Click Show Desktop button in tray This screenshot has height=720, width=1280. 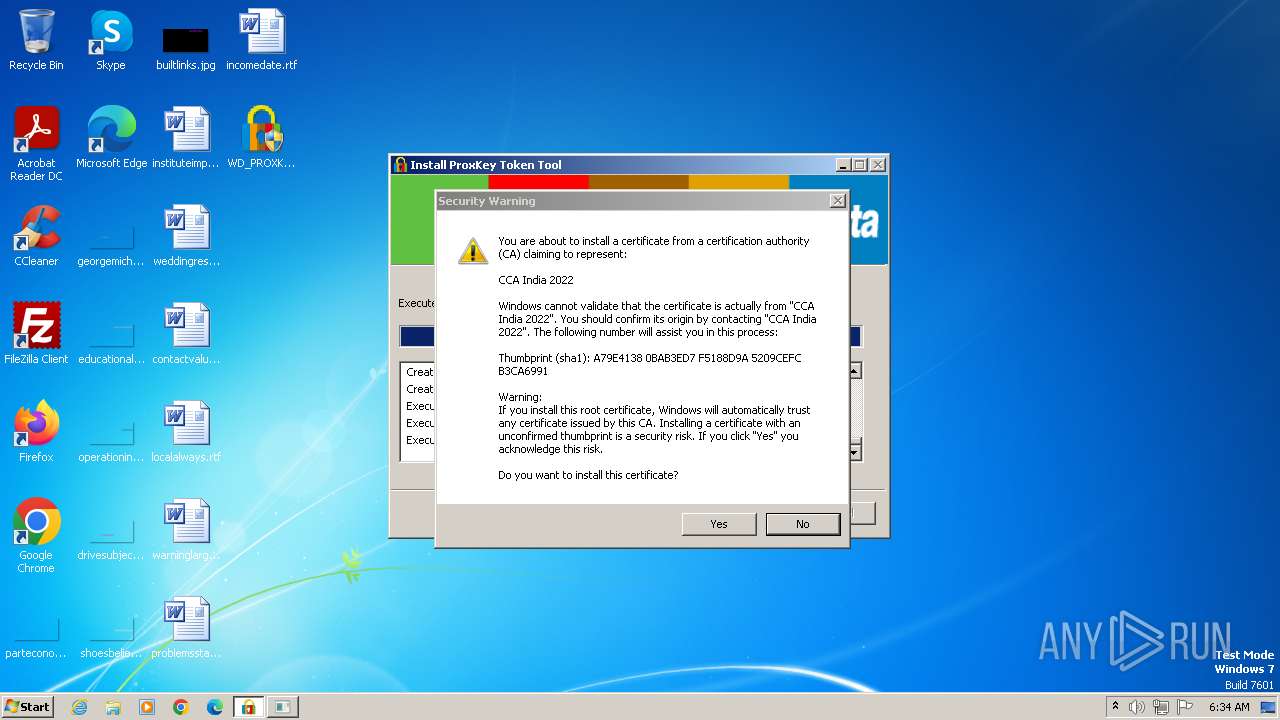1269,707
